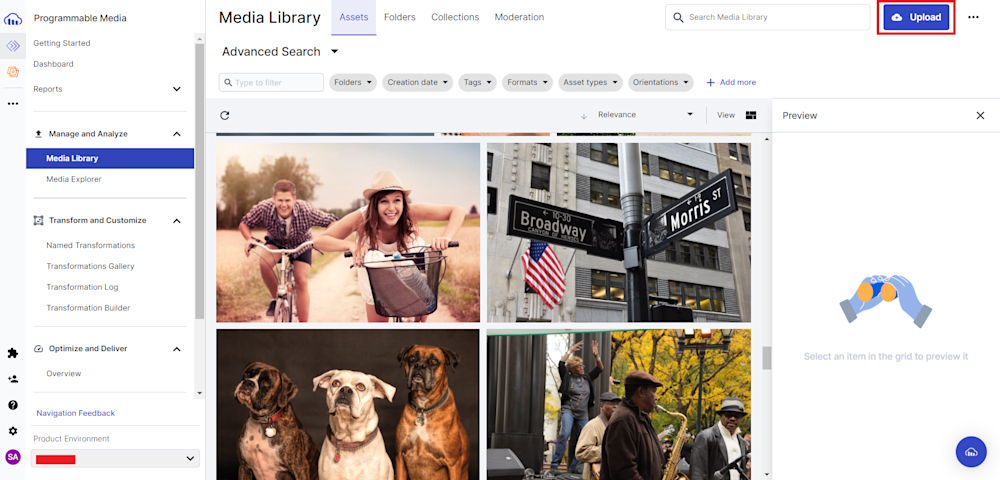Open the extensions puzzle piece icon
1000x480 pixels.
13,353
